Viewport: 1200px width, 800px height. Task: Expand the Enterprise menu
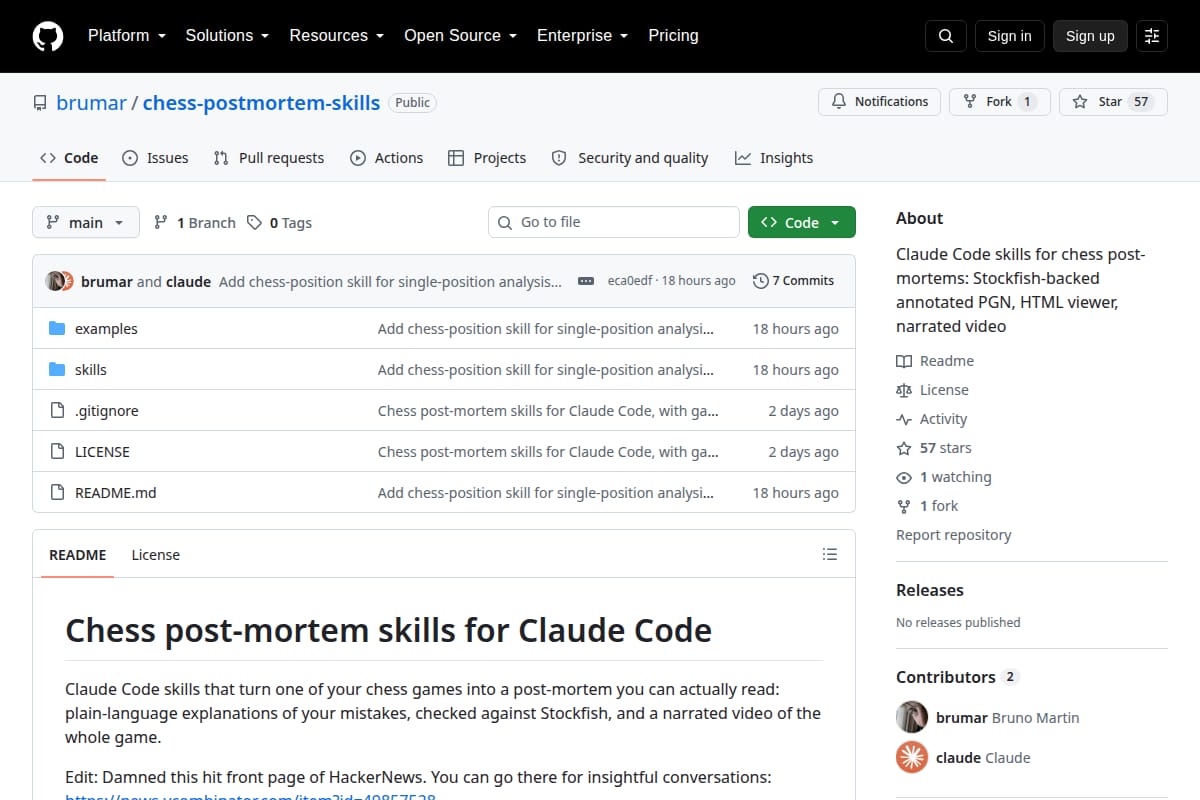pyautogui.click(x=582, y=36)
